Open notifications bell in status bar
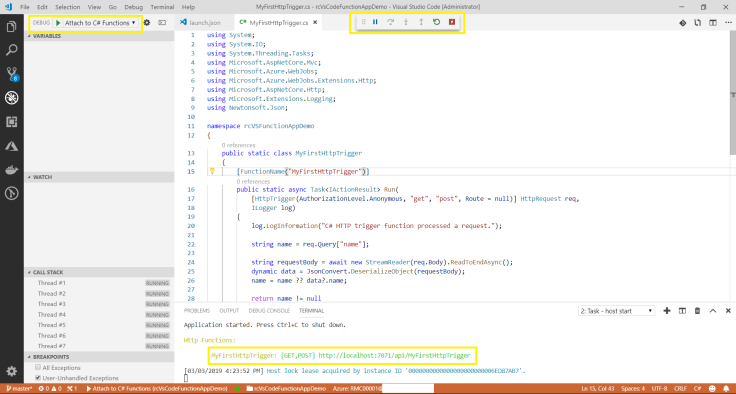 (x=725, y=389)
